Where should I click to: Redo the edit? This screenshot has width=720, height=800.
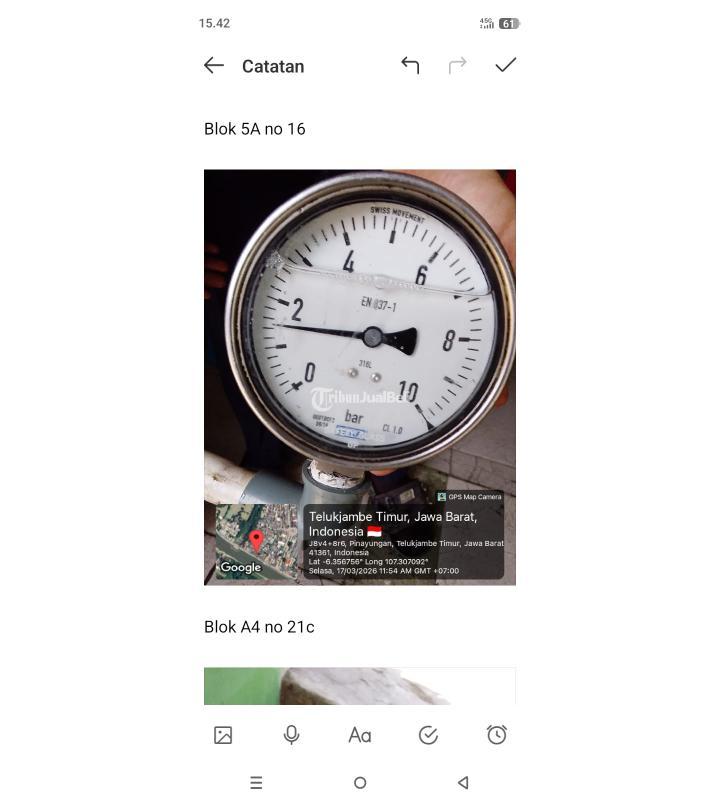(457, 65)
